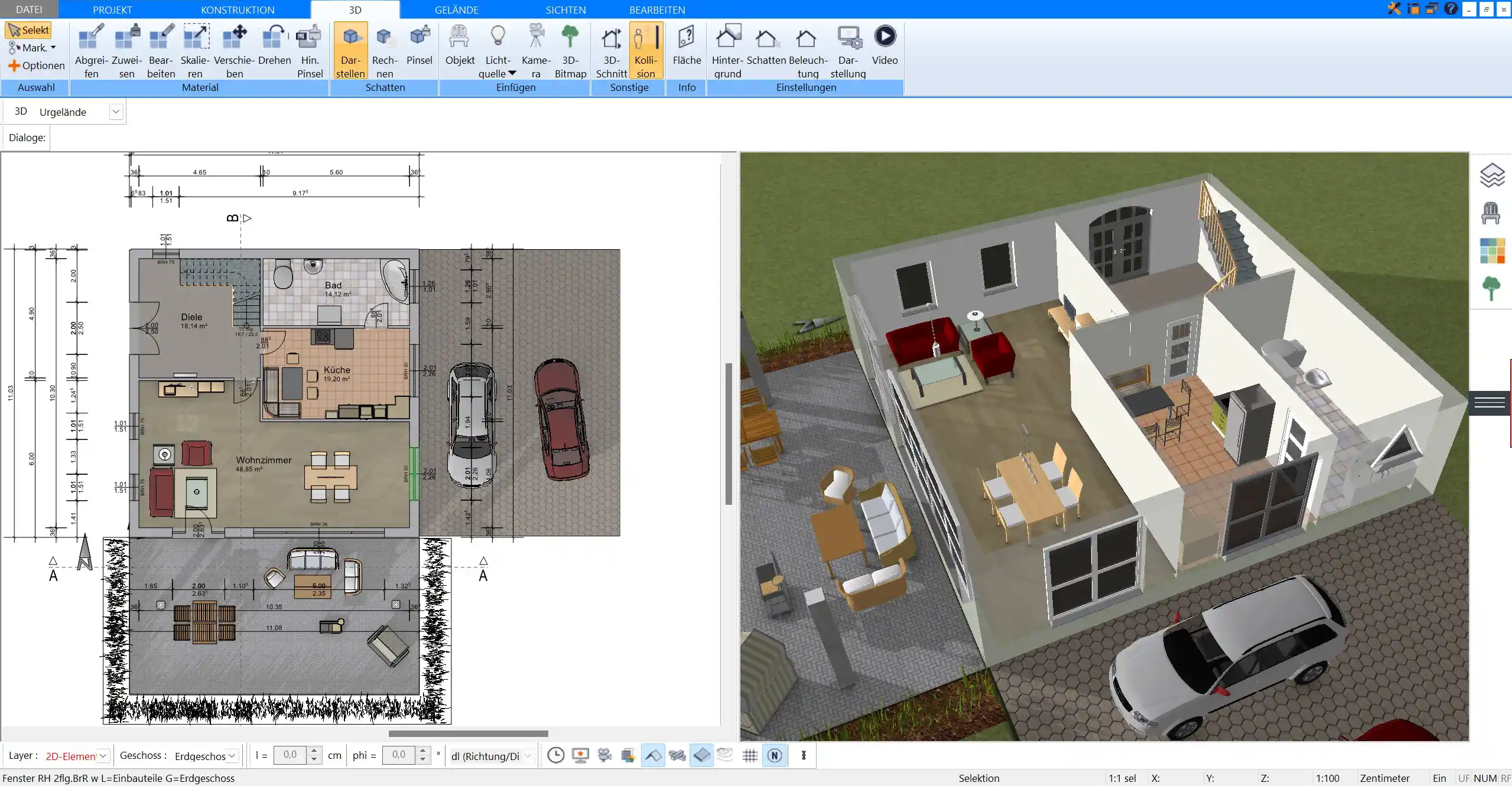
Task: Click the 2D plan horizontal scrollbar
Action: [469, 733]
